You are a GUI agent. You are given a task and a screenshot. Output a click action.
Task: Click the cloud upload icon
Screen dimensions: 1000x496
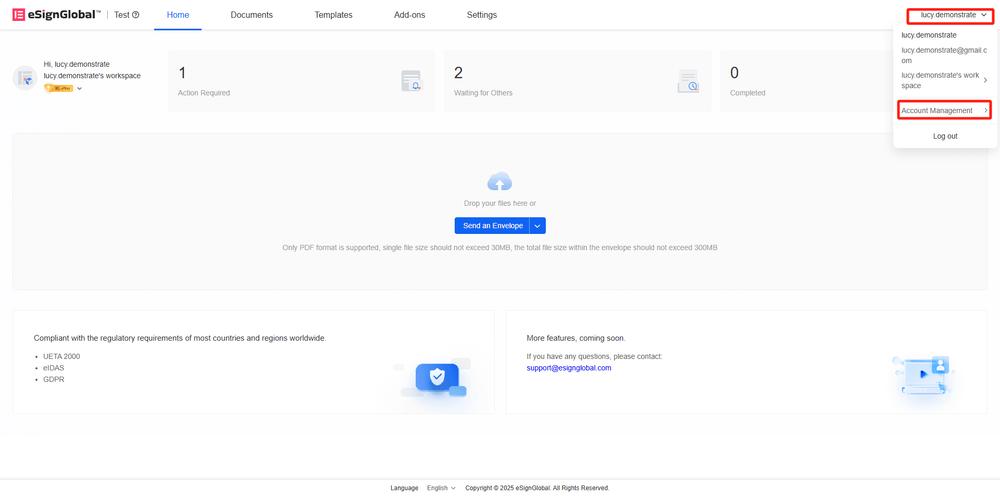click(499, 182)
